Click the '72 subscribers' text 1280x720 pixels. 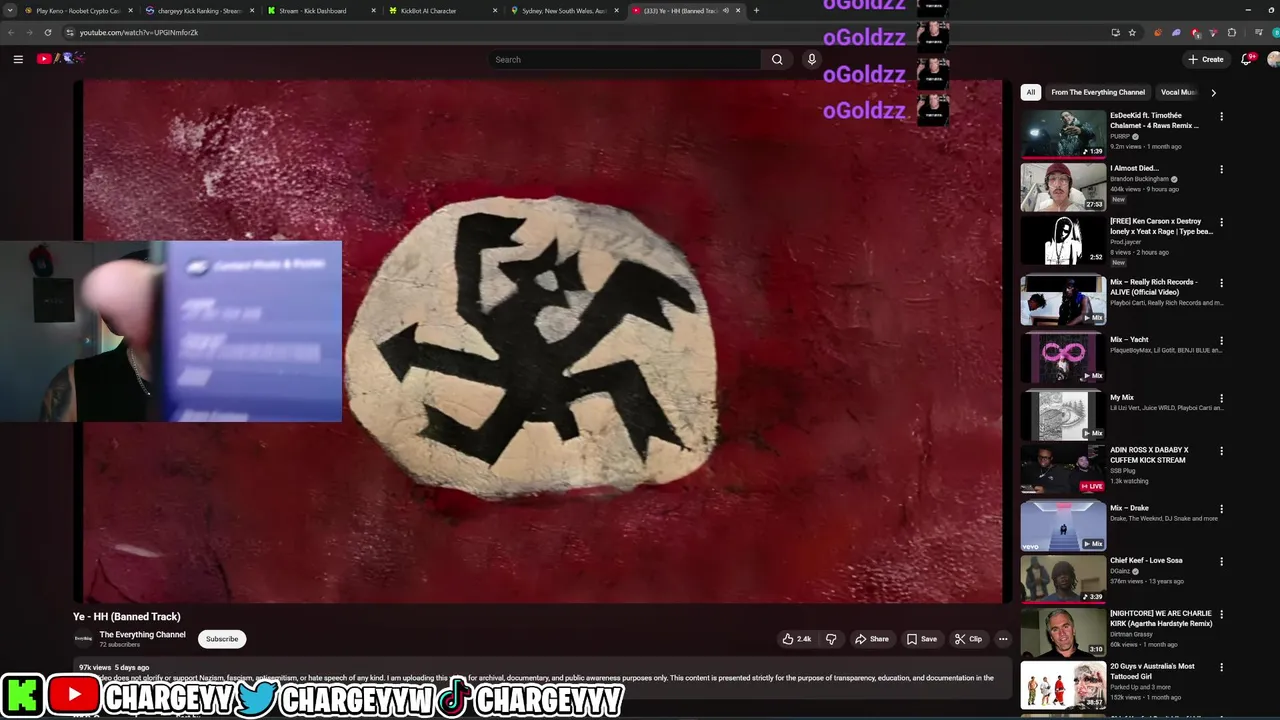click(119, 645)
